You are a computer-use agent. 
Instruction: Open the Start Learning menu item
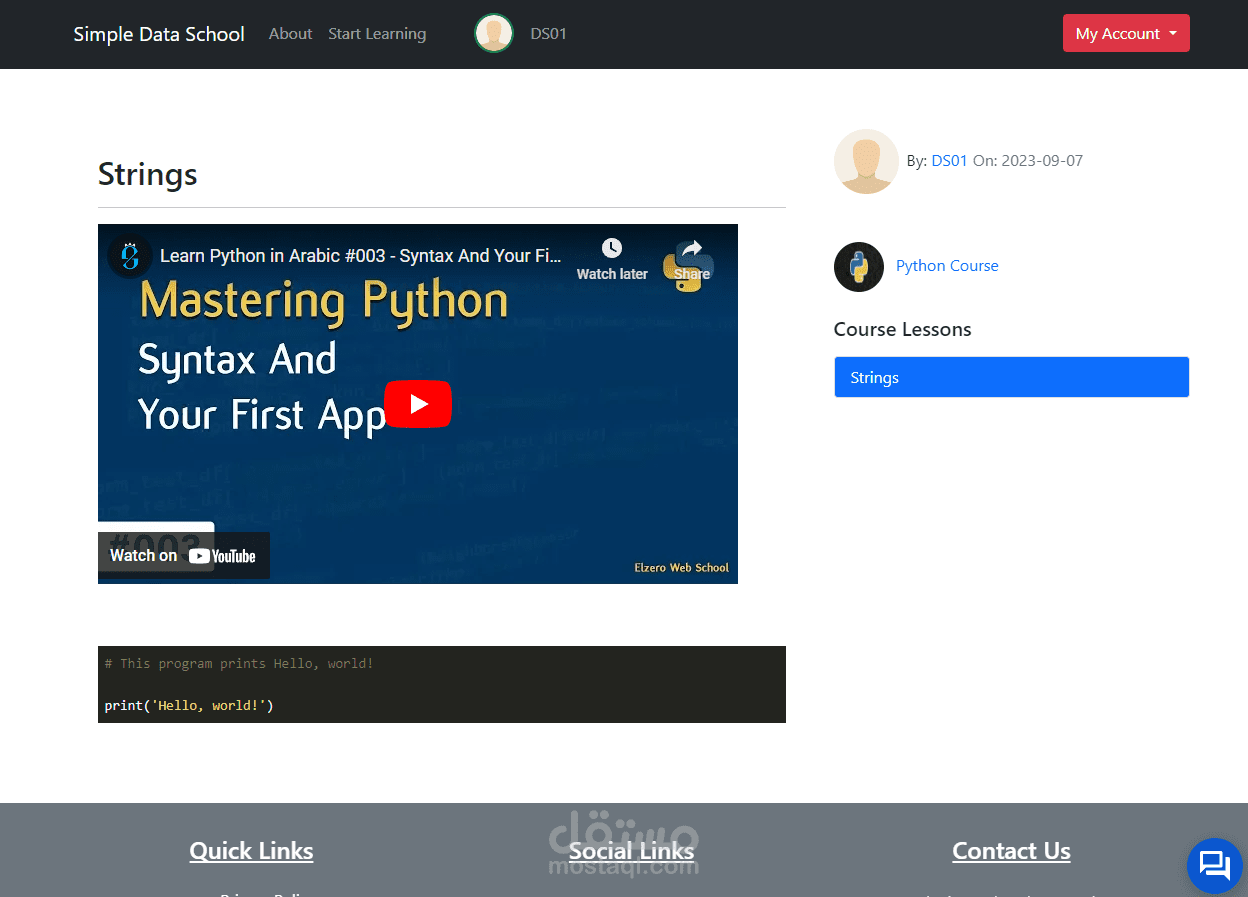tap(377, 34)
